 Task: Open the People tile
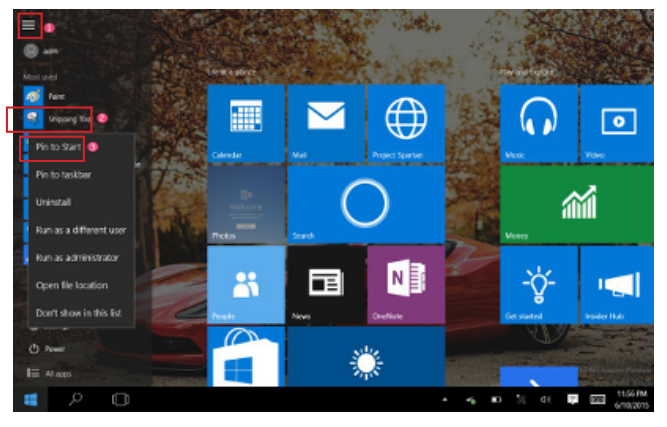[x=246, y=285]
